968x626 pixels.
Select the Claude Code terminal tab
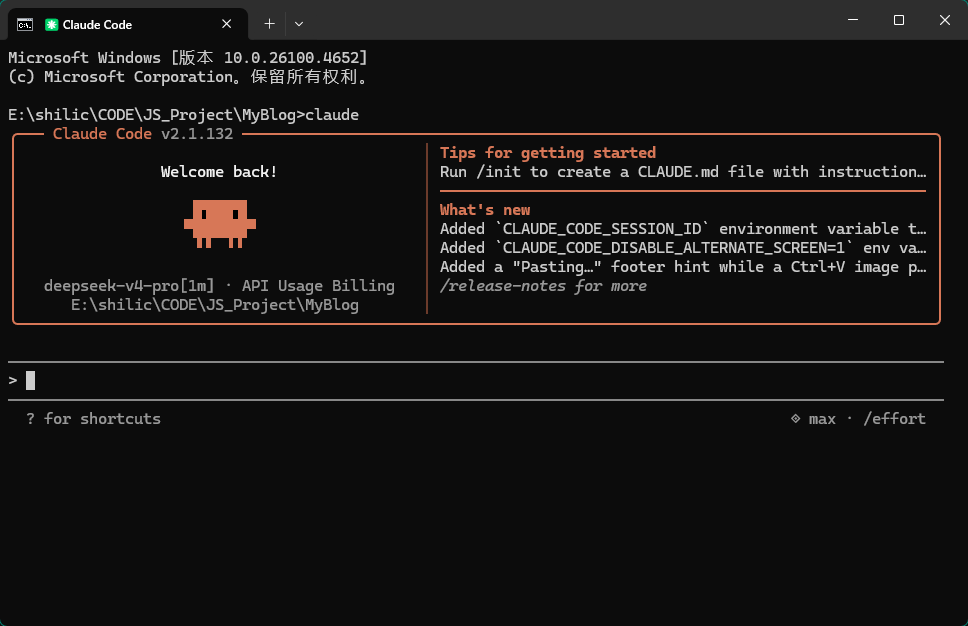pos(128,24)
